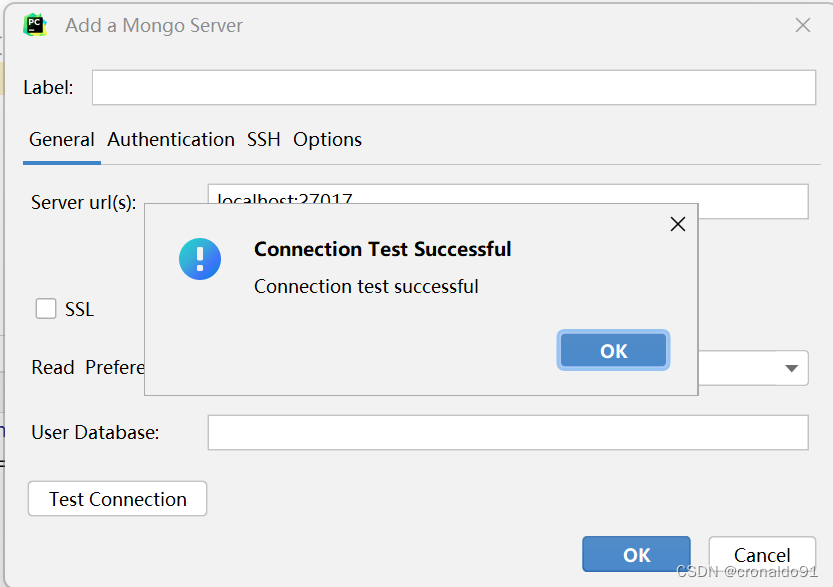Open the SSH tab
833x587 pixels.
pyautogui.click(x=264, y=140)
